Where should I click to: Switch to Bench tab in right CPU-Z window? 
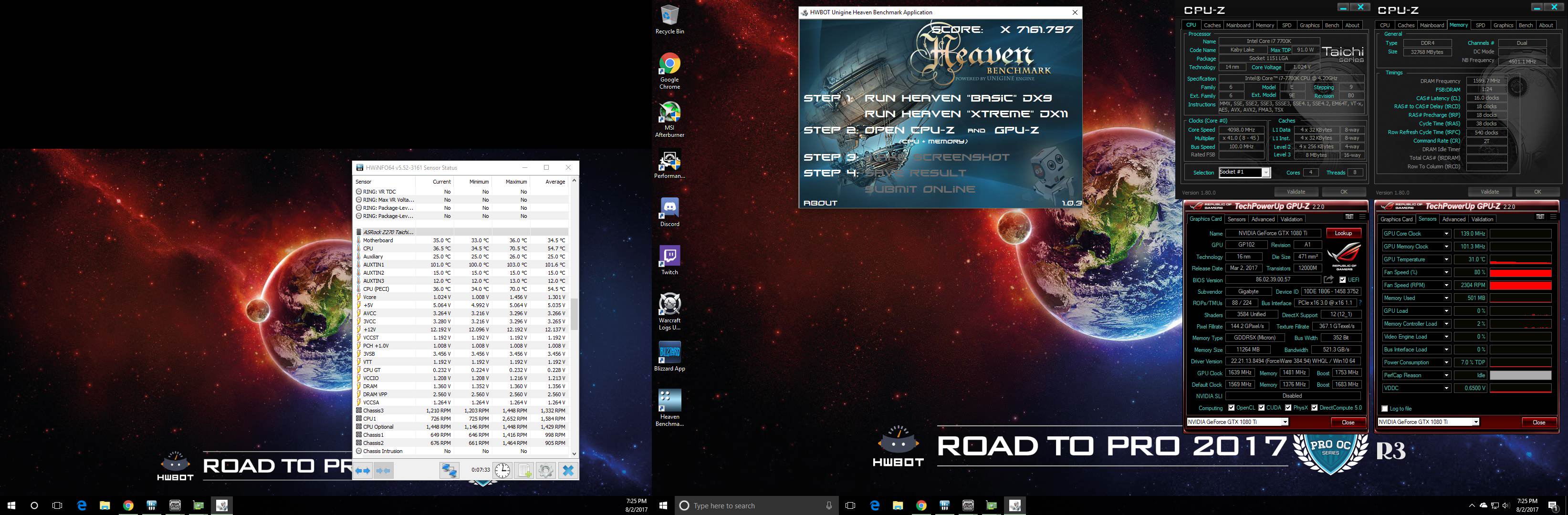pyautogui.click(x=1526, y=26)
